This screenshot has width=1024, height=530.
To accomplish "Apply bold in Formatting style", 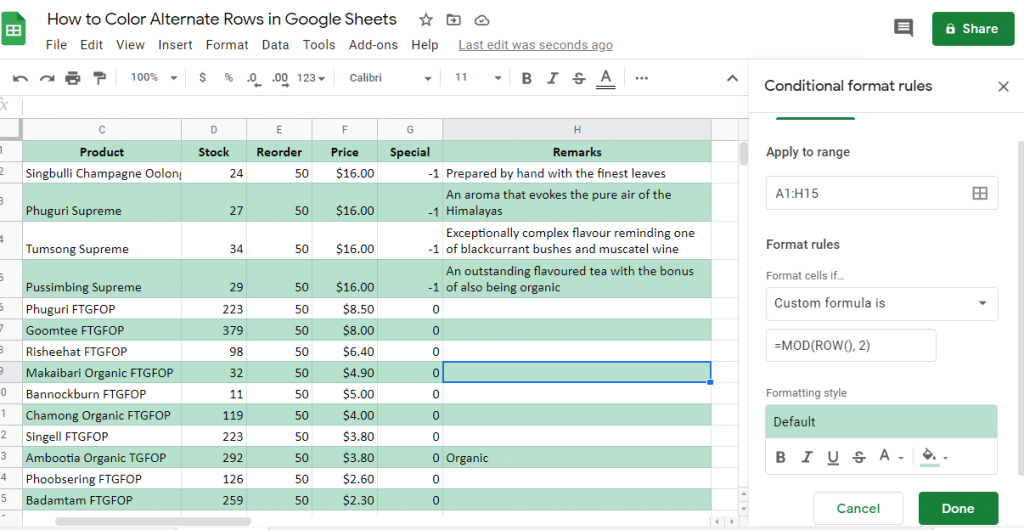I will (x=780, y=457).
